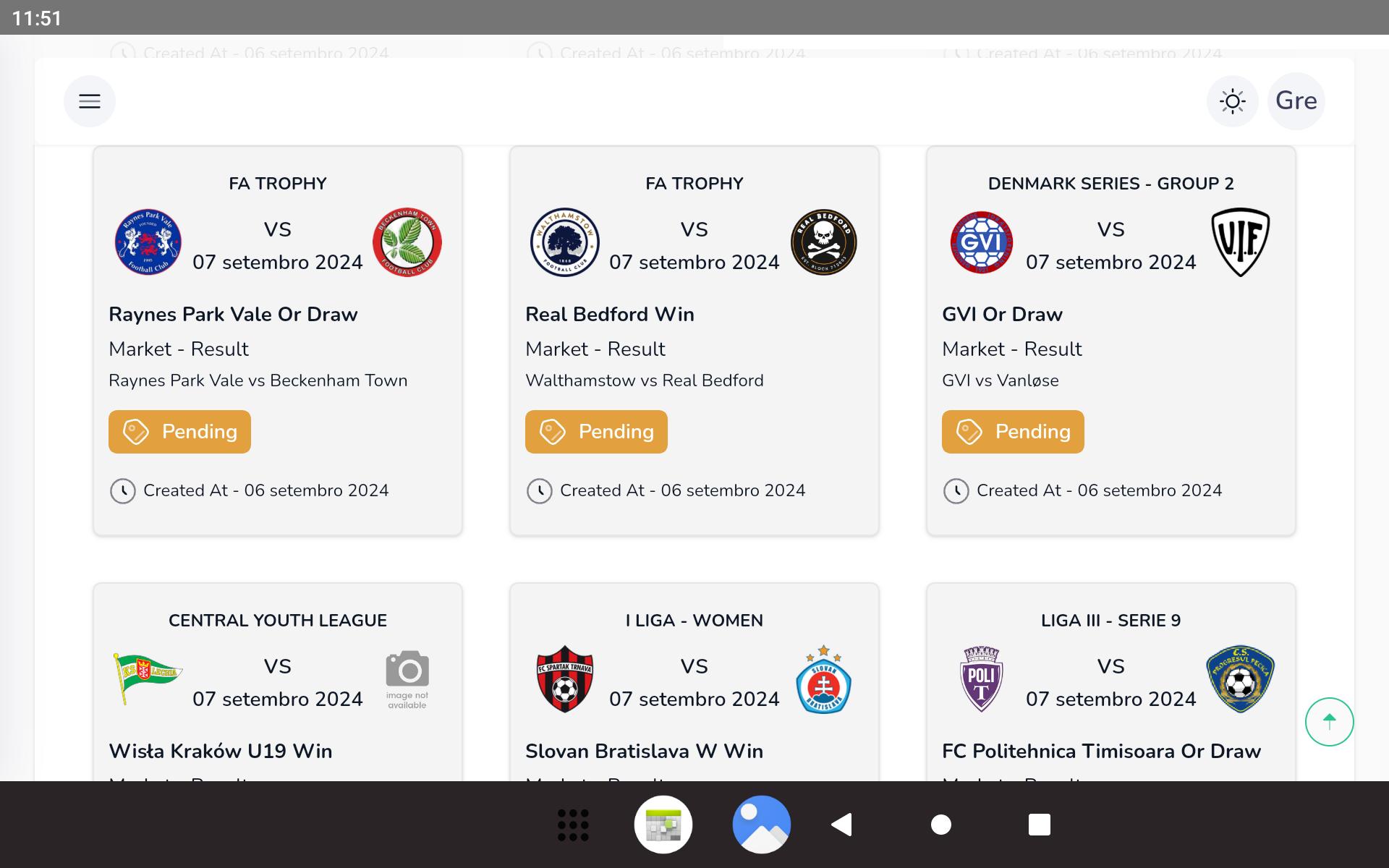
Task: Click the GVI team logo
Action: pyautogui.click(x=982, y=242)
